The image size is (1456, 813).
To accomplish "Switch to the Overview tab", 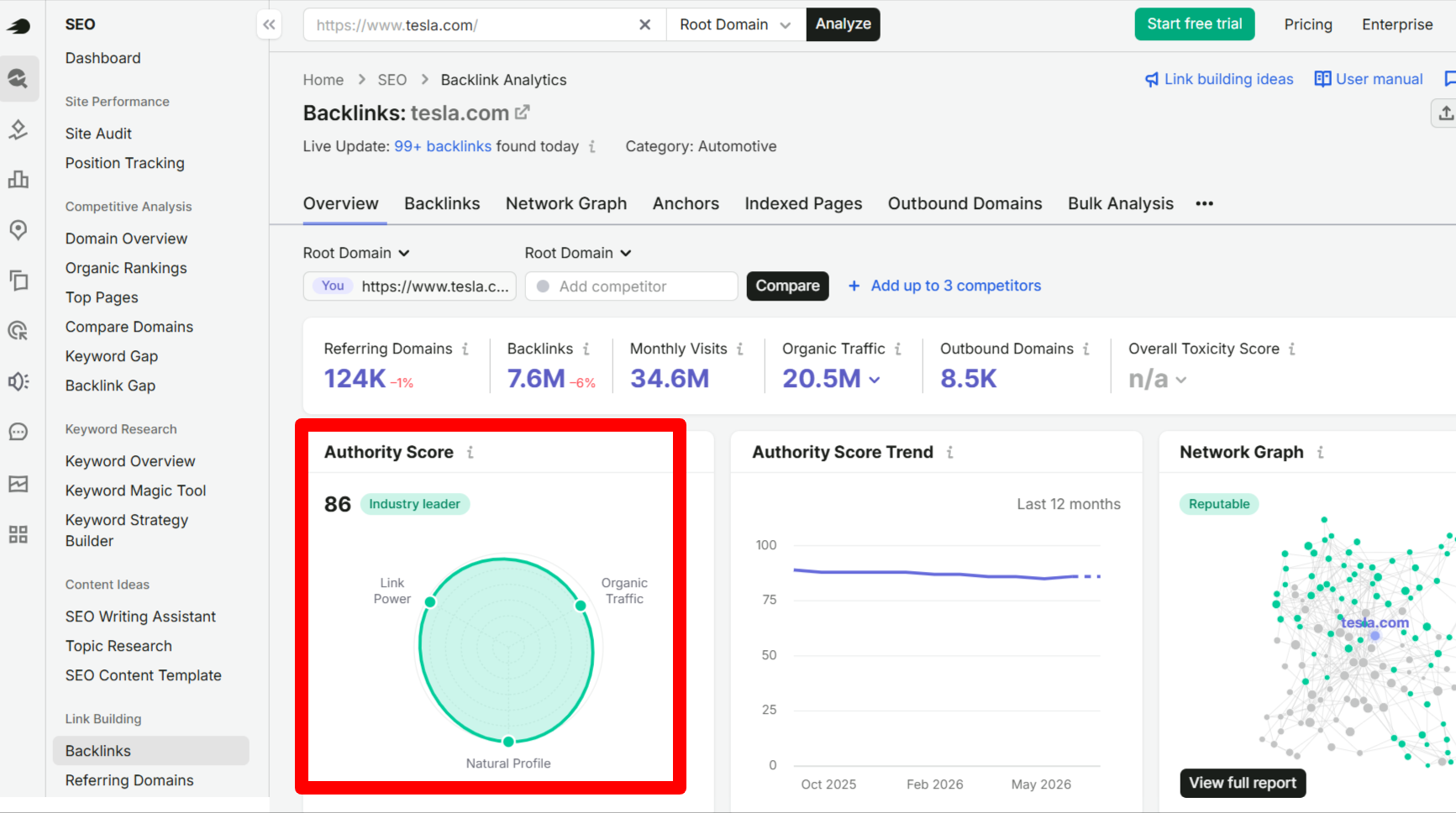I will pos(341,203).
